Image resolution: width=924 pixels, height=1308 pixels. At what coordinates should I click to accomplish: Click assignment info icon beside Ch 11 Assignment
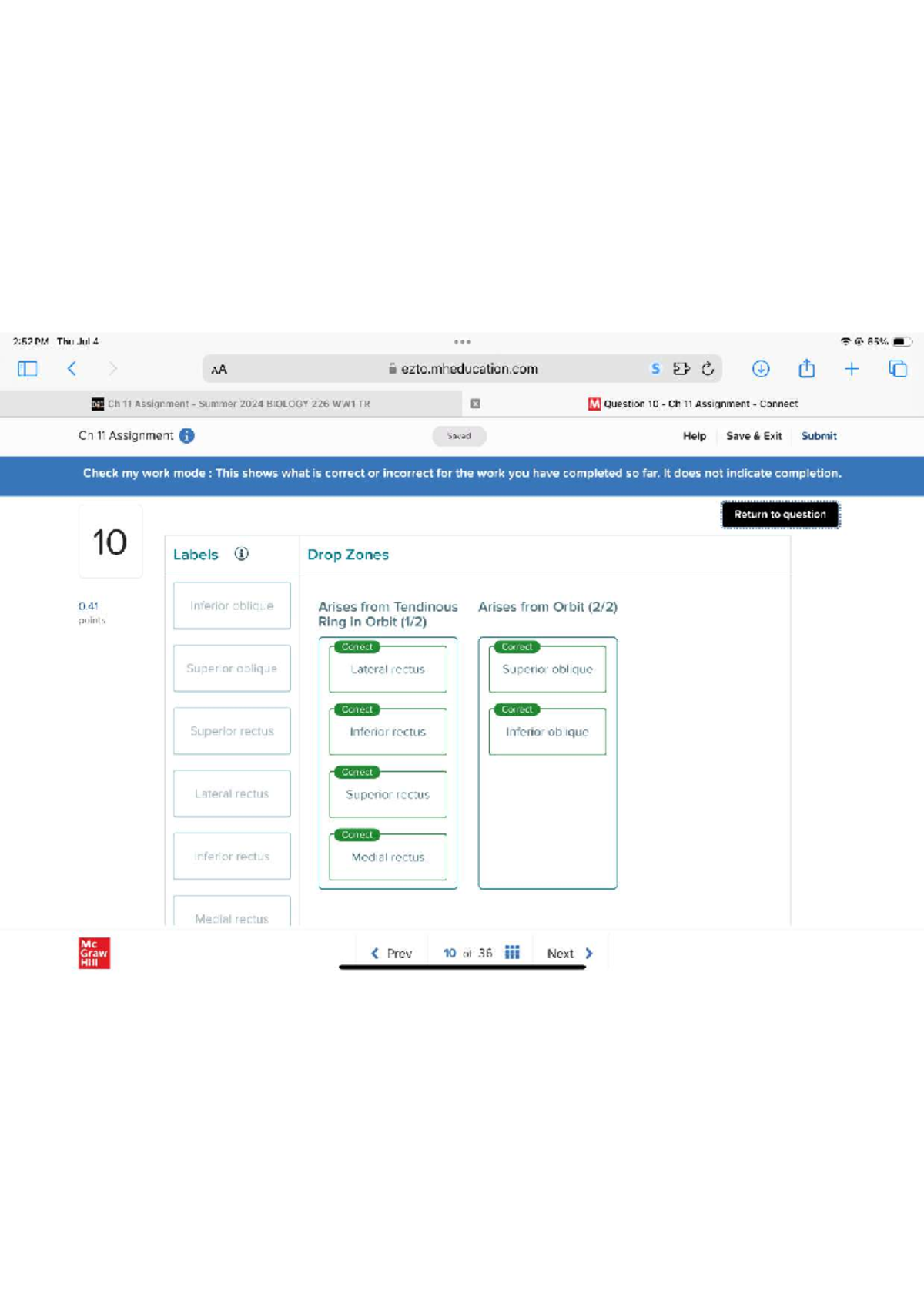(x=187, y=436)
